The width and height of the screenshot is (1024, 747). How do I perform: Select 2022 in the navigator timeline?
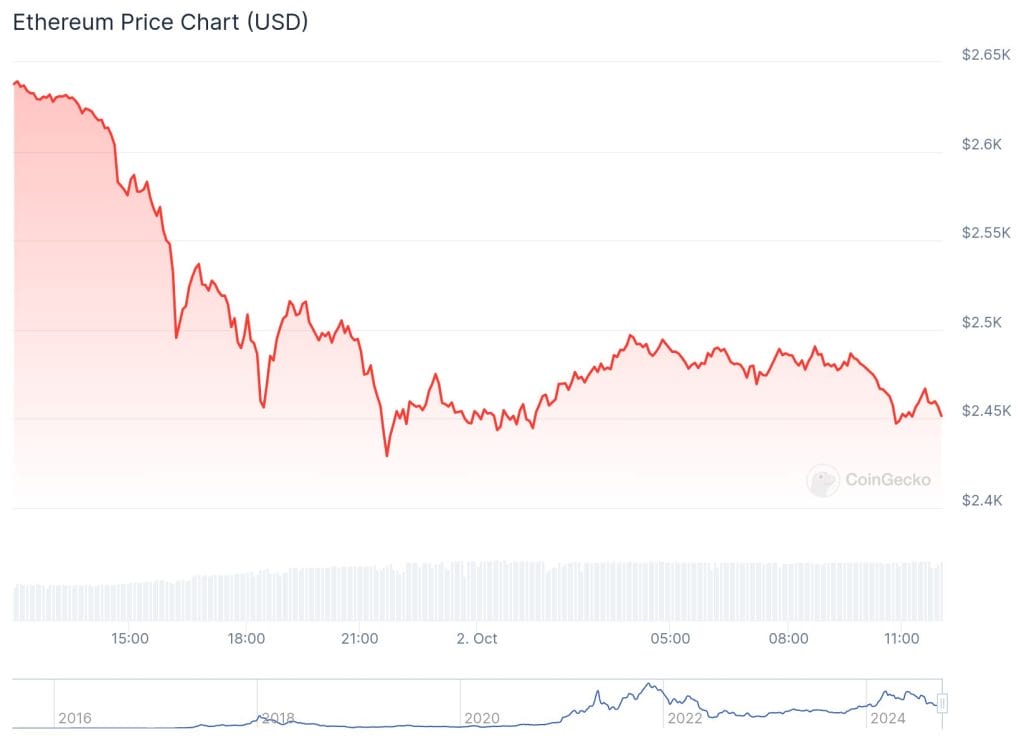point(685,718)
